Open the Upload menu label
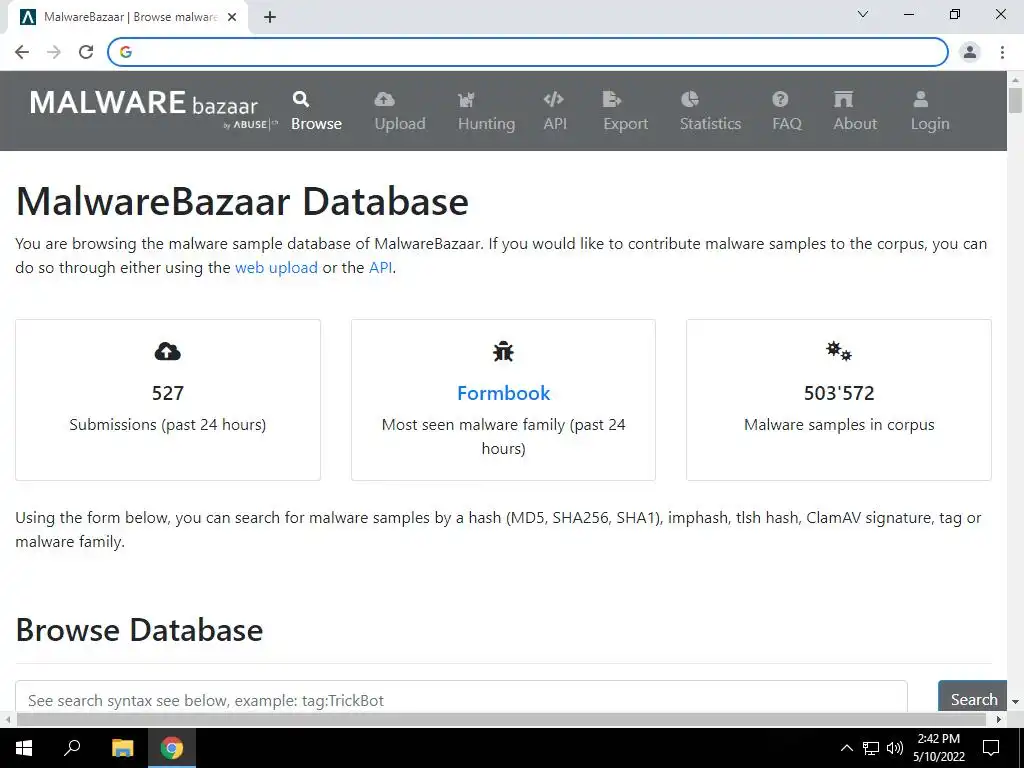This screenshot has height=768, width=1024. pos(400,123)
